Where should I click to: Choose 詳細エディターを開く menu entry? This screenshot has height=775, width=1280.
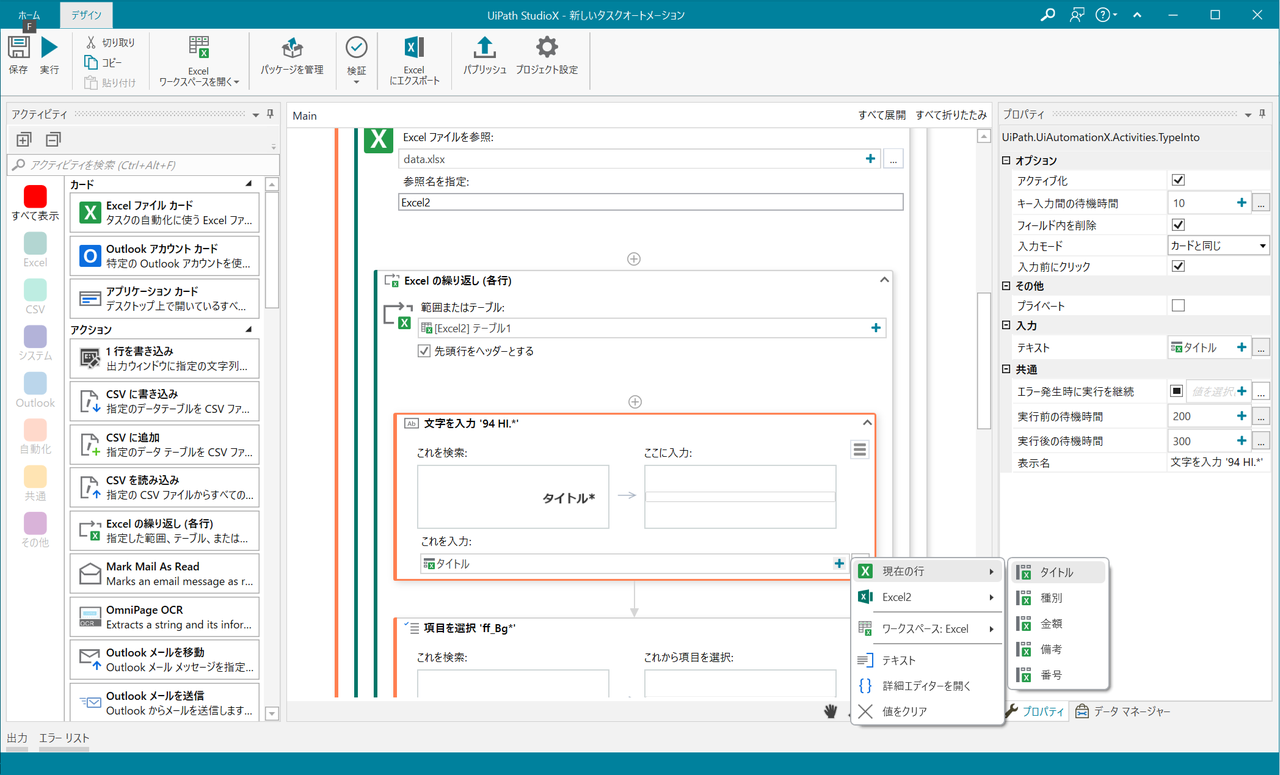926,686
